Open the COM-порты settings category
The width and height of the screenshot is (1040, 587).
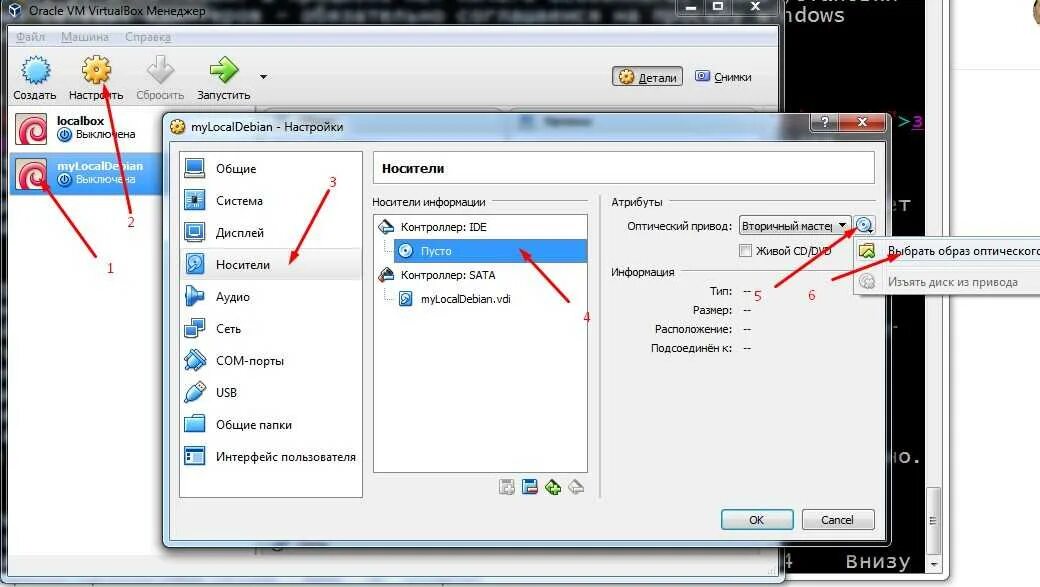click(271, 361)
